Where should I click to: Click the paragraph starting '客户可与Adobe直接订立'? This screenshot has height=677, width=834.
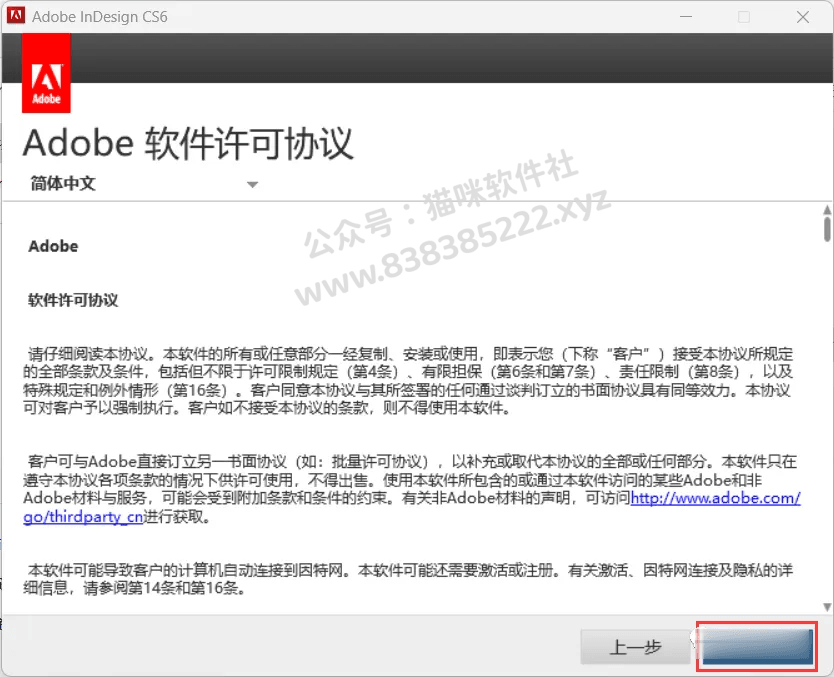[412, 489]
